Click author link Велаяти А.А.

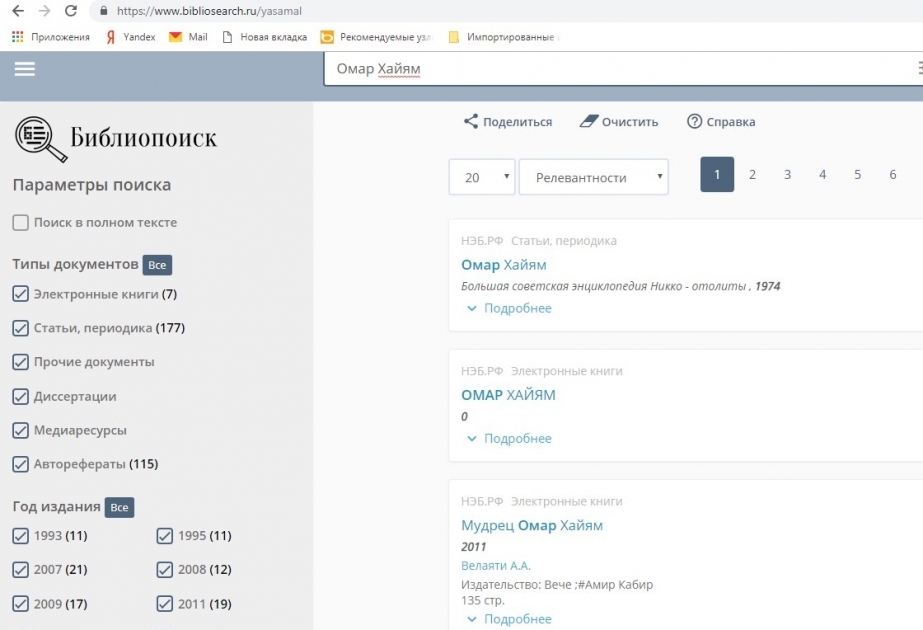496,566
